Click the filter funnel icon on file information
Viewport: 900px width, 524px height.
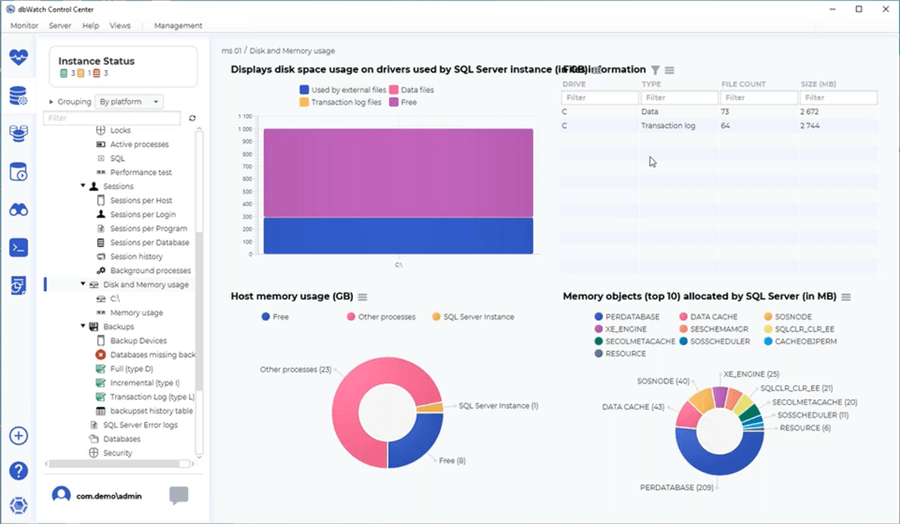(655, 70)
